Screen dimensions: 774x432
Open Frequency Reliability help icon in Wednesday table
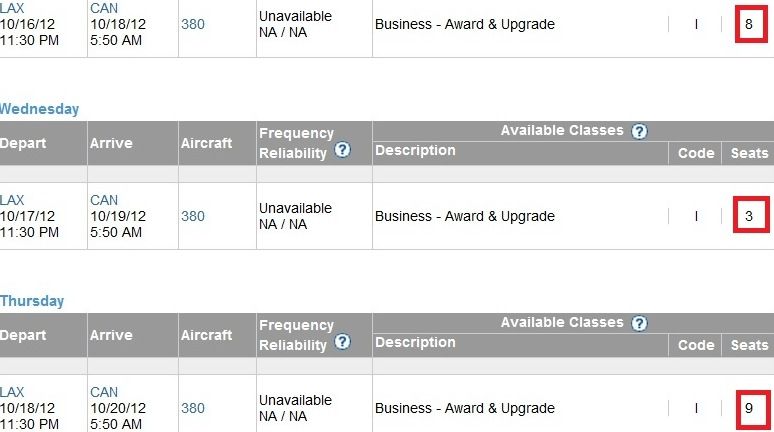[342, 150]
